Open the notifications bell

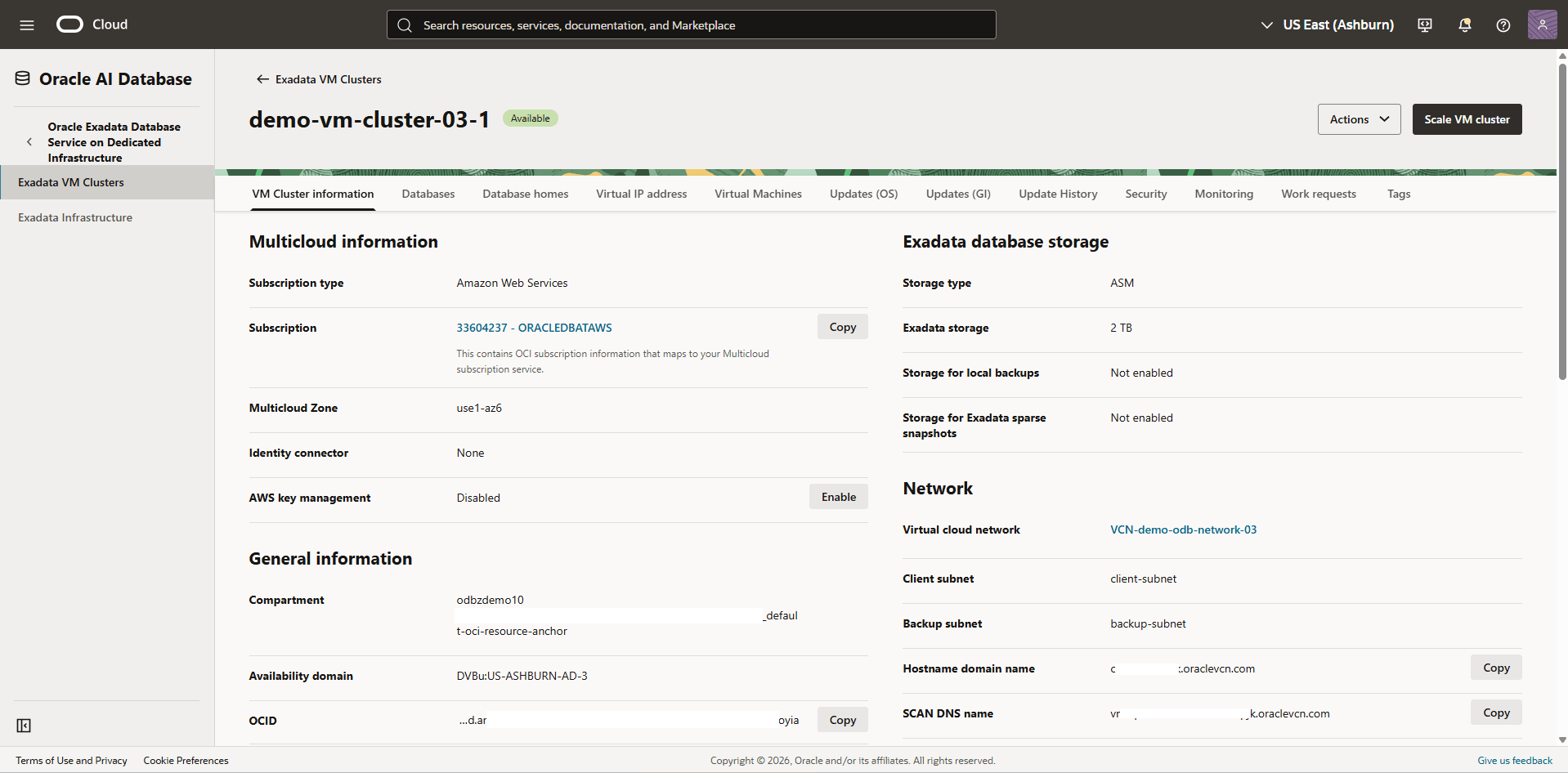1464,25
